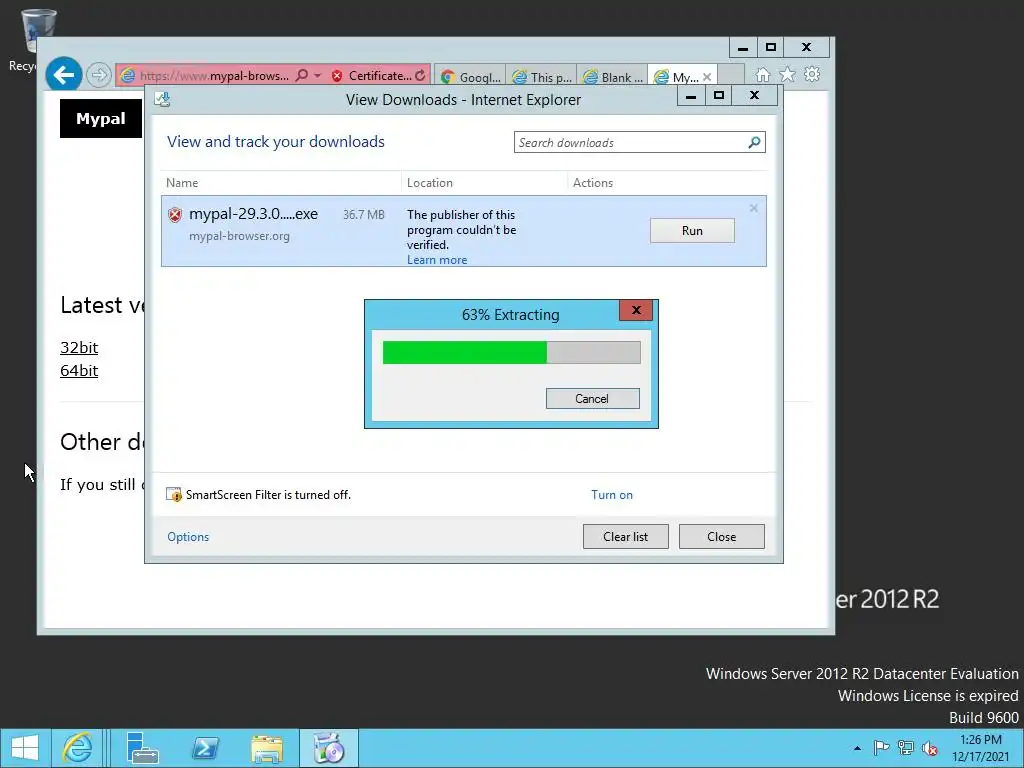Open the Windows Start button

25,748
